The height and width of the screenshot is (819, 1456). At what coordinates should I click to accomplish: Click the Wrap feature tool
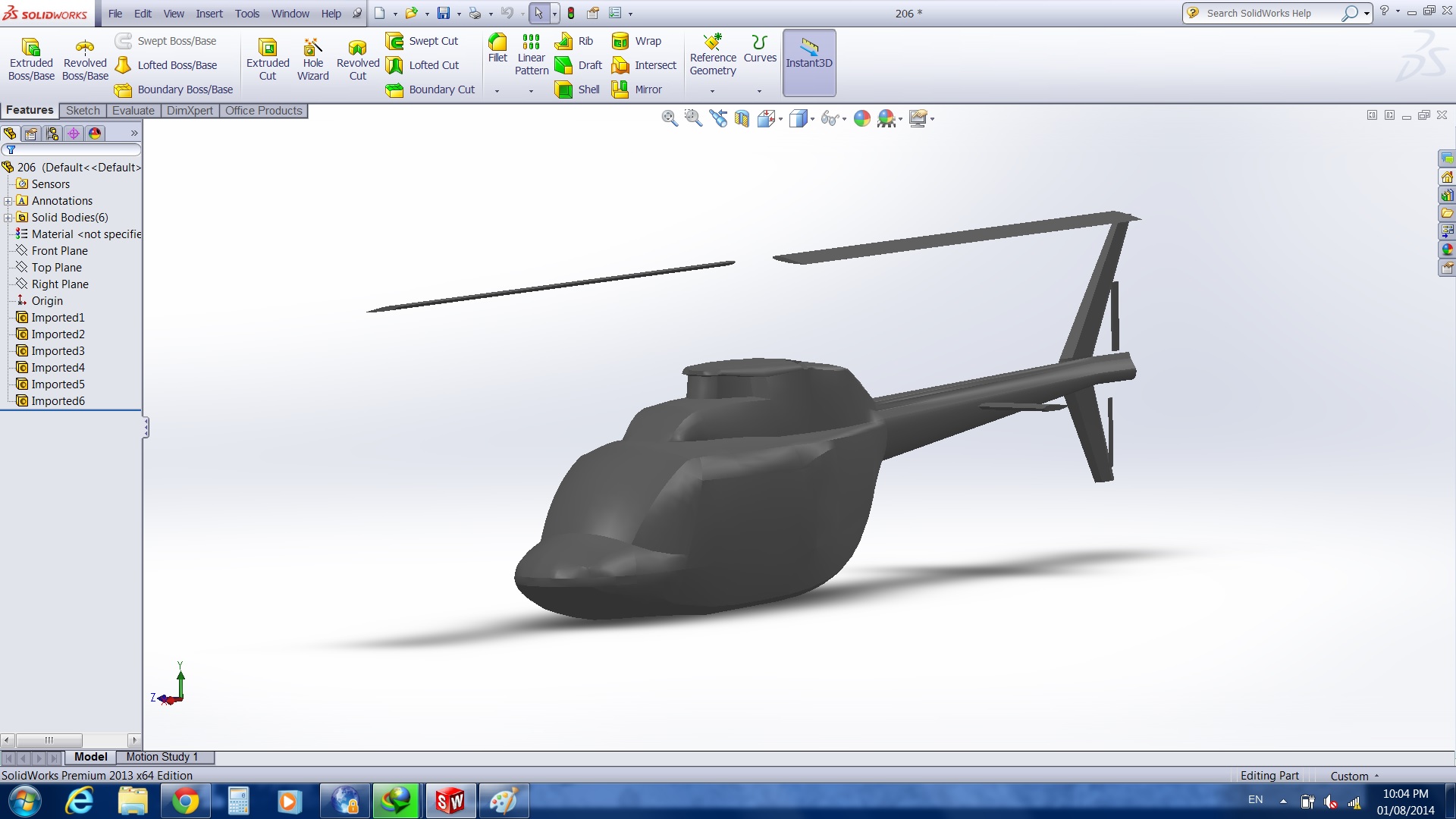pyautogui.click(x=637, y=41)
